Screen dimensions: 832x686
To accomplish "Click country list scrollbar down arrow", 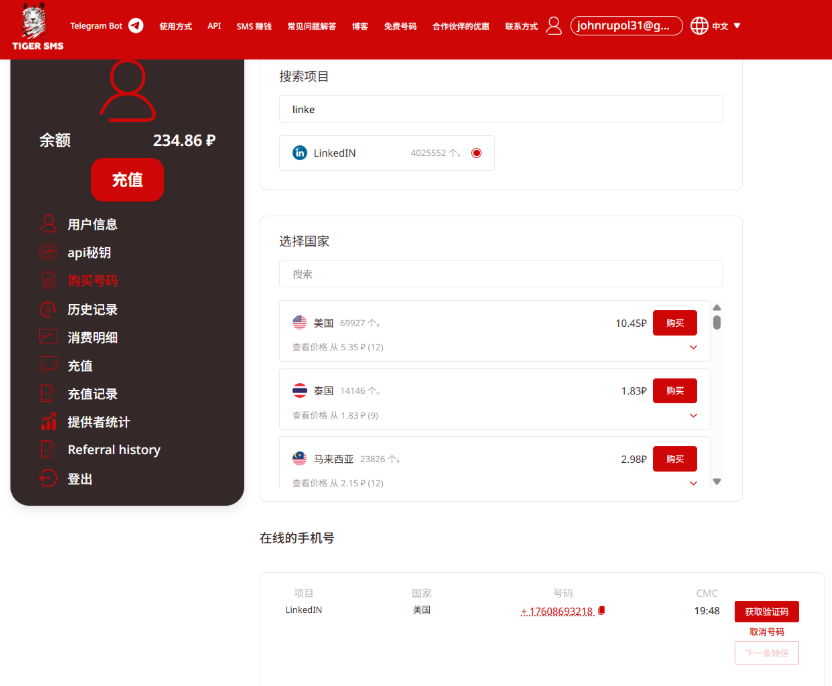I will point(717,481).
